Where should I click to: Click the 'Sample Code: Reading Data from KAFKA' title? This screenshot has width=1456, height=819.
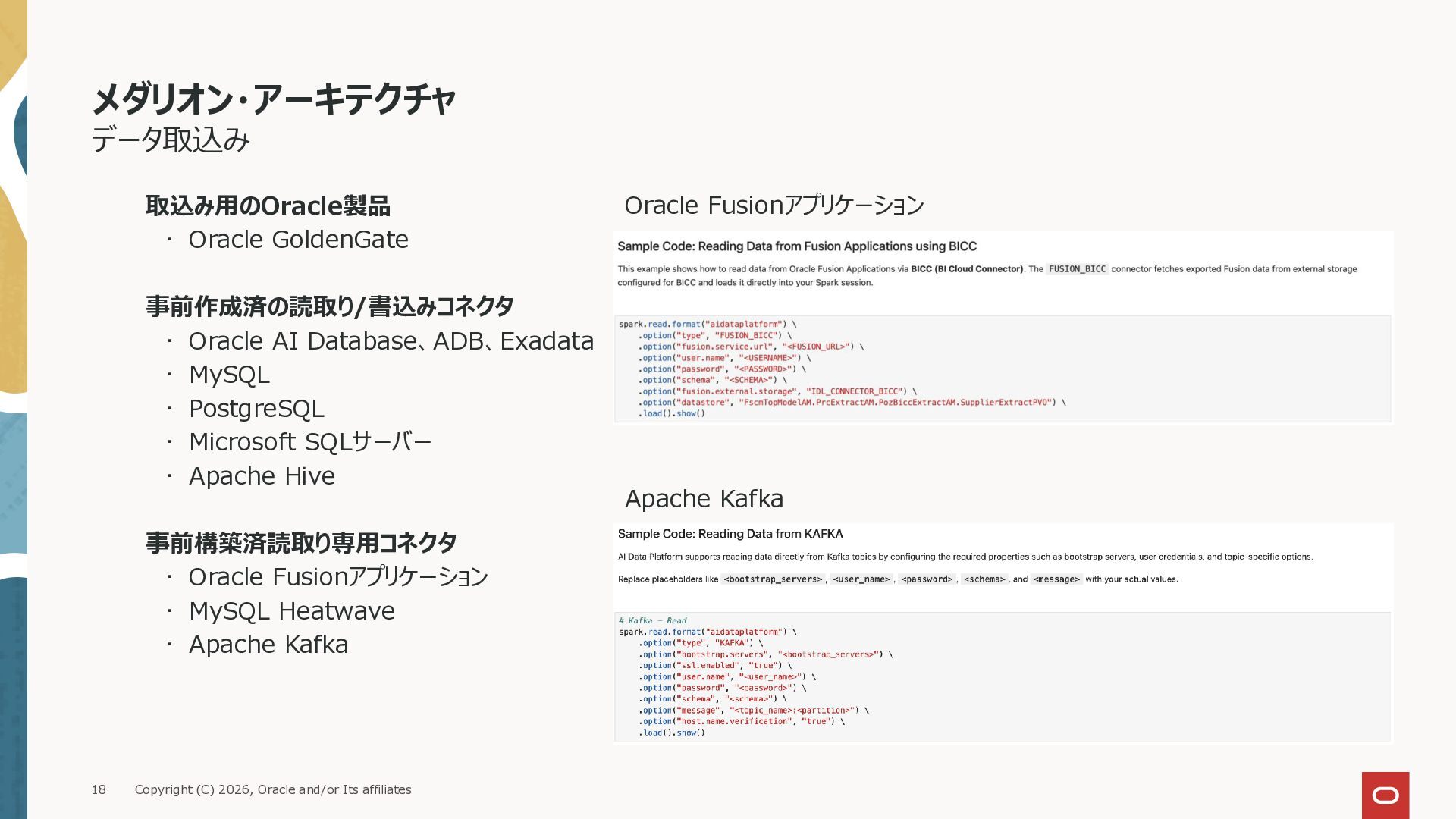click(730, 534)
